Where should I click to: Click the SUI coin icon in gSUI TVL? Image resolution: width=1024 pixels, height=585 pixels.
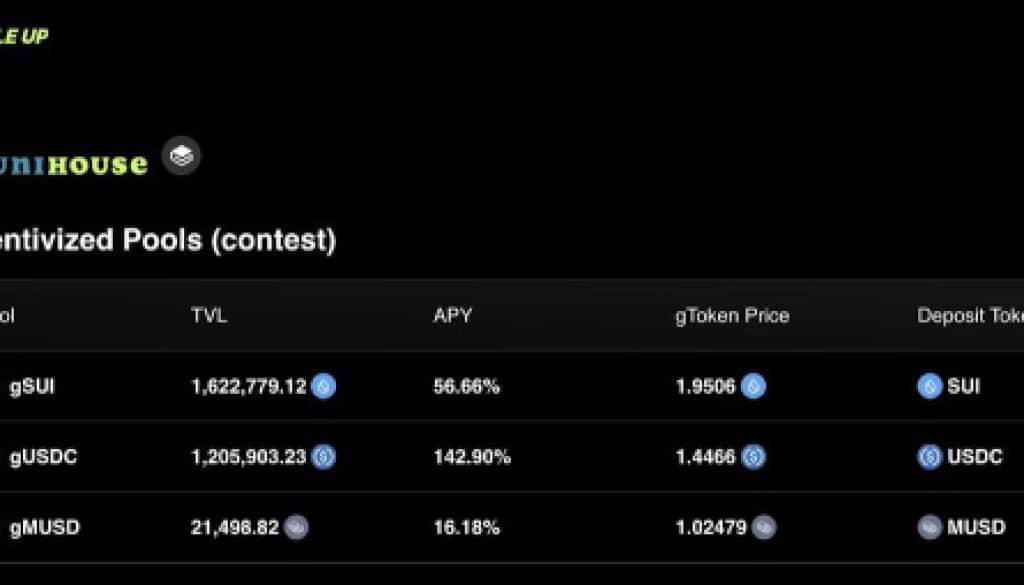[323, 386]
